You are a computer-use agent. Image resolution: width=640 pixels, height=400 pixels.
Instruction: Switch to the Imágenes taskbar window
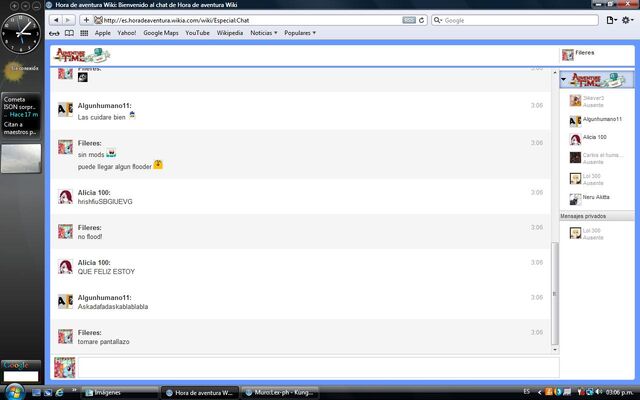120,393
